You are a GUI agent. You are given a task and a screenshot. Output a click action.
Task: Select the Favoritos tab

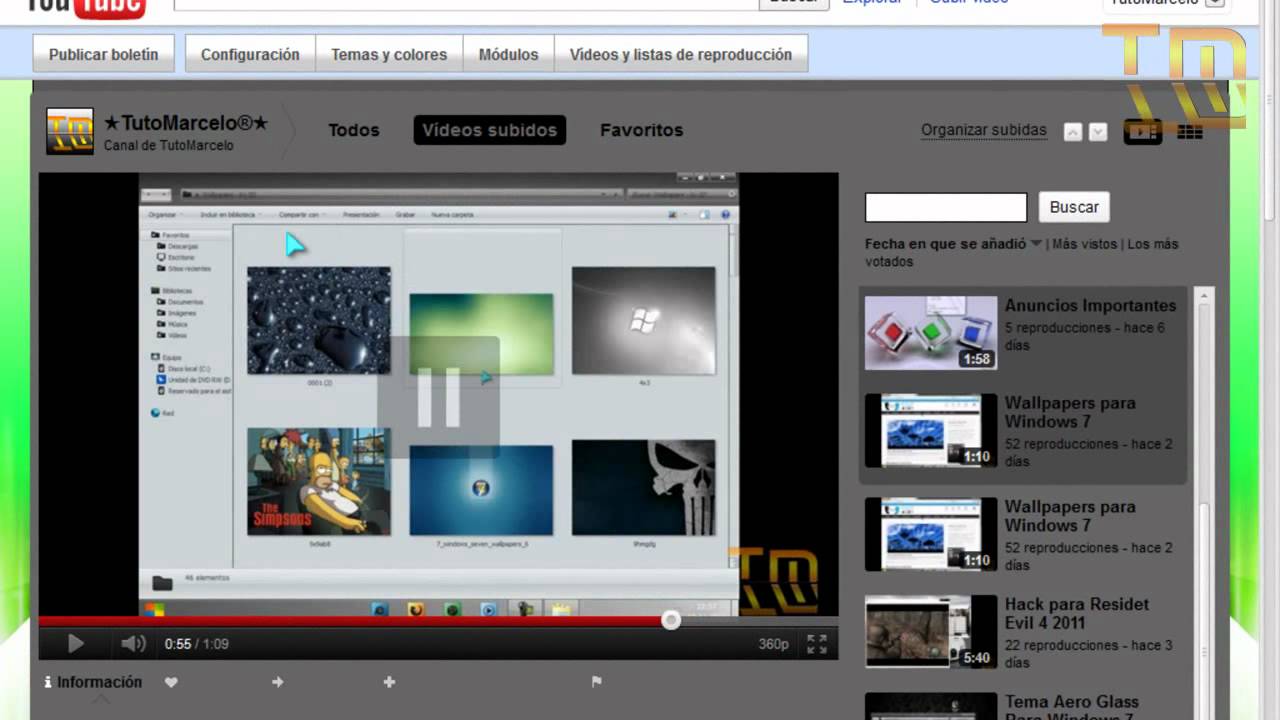(641, 130)
